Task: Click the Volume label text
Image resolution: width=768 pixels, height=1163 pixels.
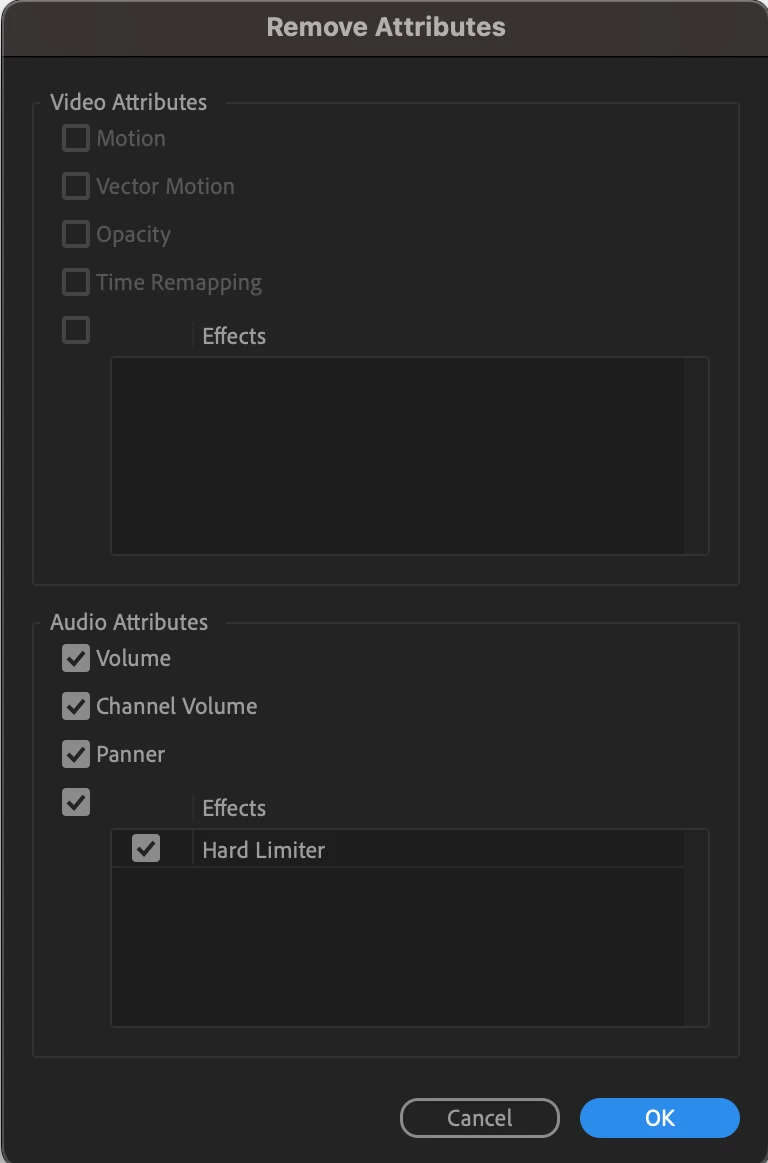Action: [134, 659]
